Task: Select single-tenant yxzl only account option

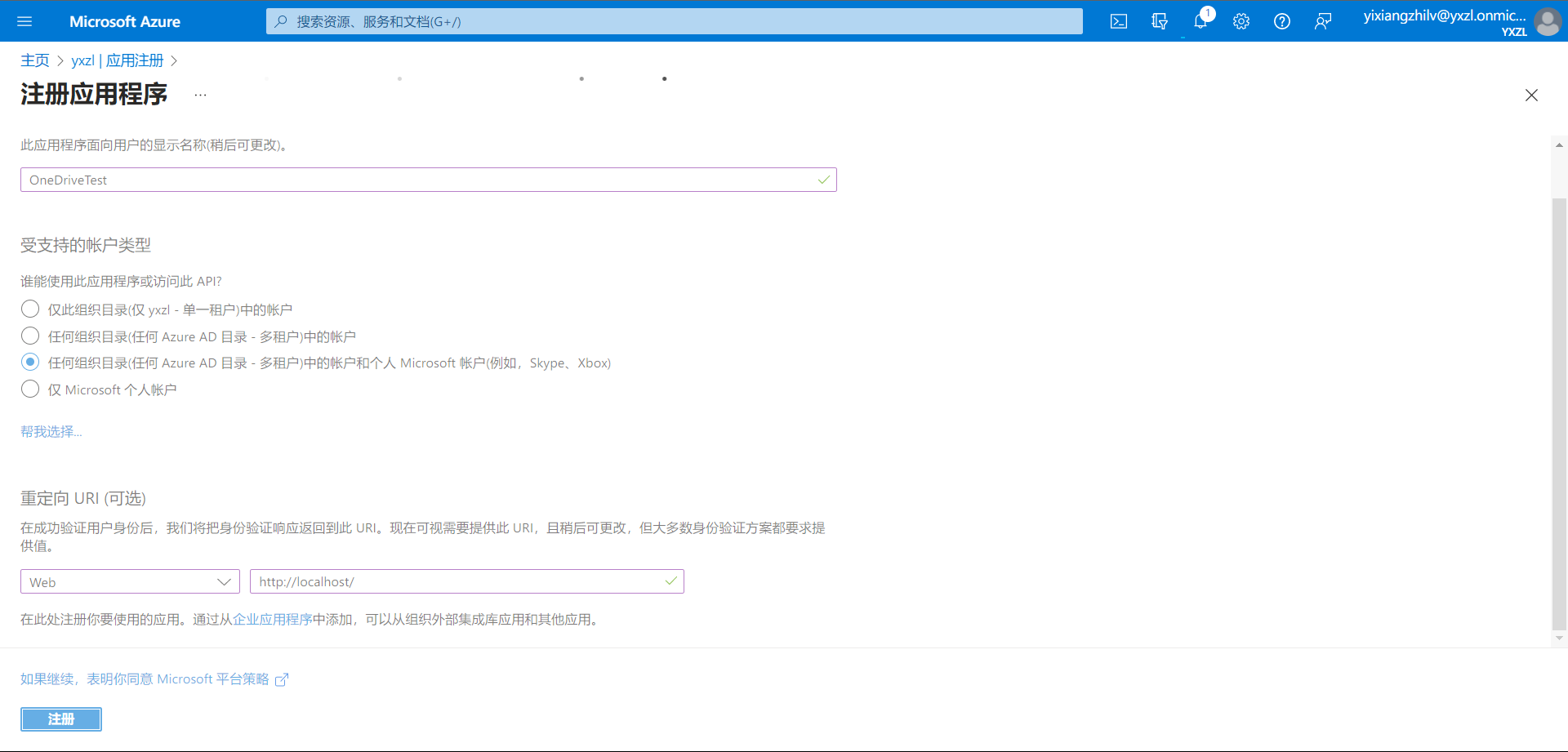Action: click(30, 309)
